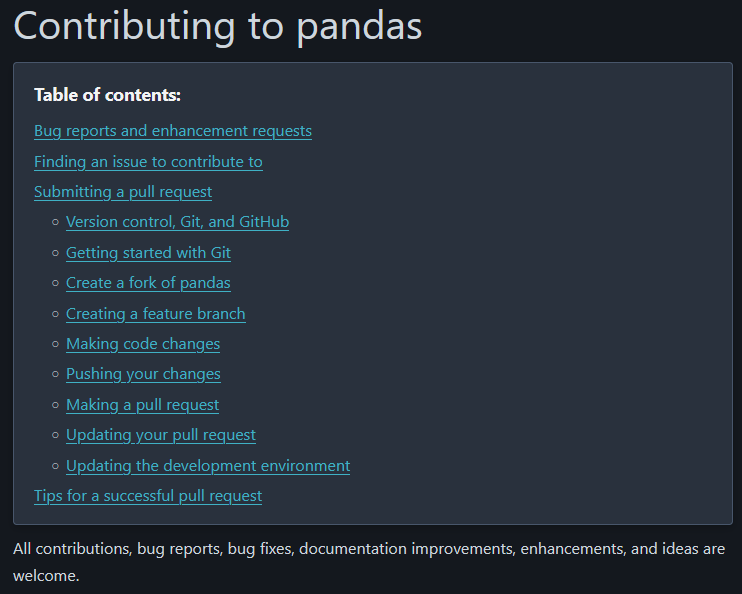Image resolution: width=742 pixels, height=594 pixels.
Task: Click the All contributions welcome paragraph
Action: [369, 562]
